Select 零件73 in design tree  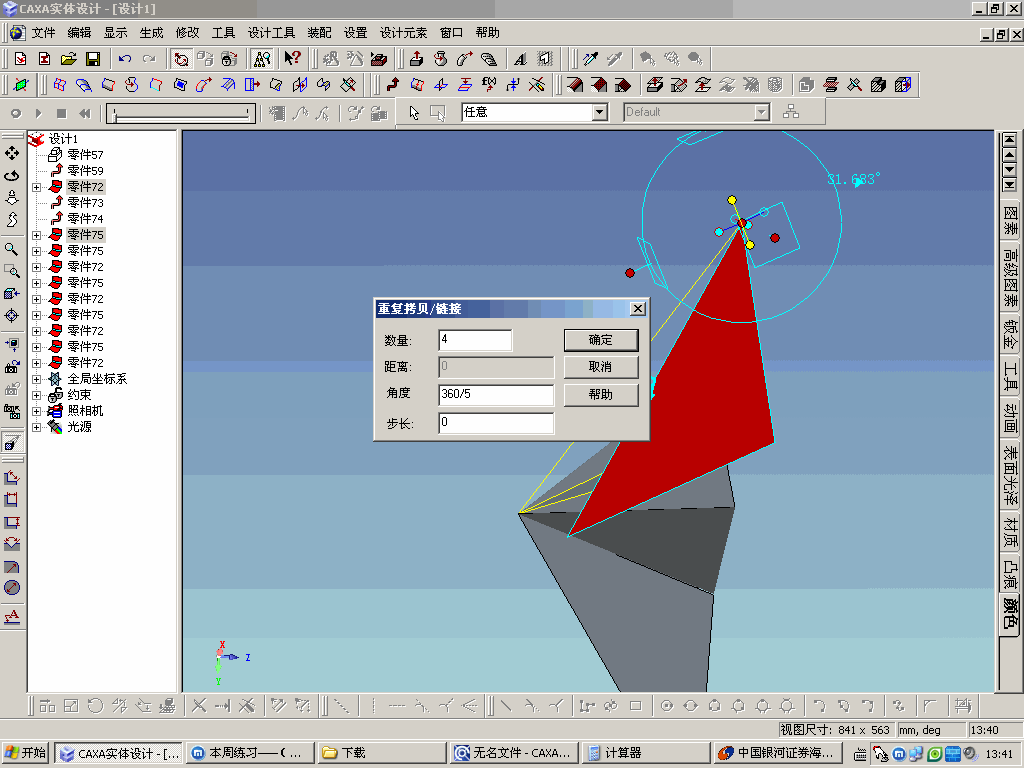[x=85, y=202]
